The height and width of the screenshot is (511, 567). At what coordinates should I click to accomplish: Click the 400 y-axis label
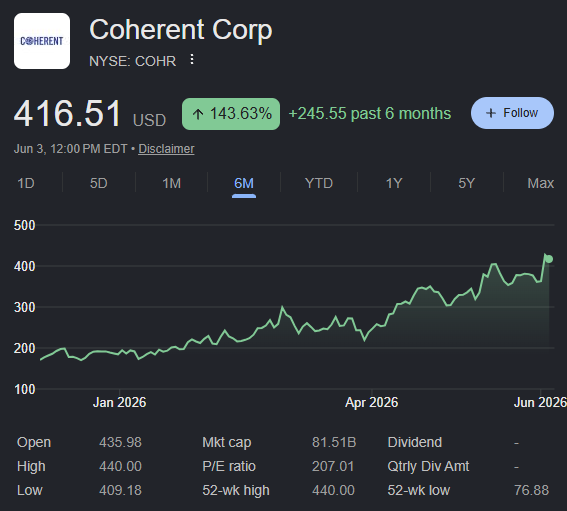tap(25, 267)
